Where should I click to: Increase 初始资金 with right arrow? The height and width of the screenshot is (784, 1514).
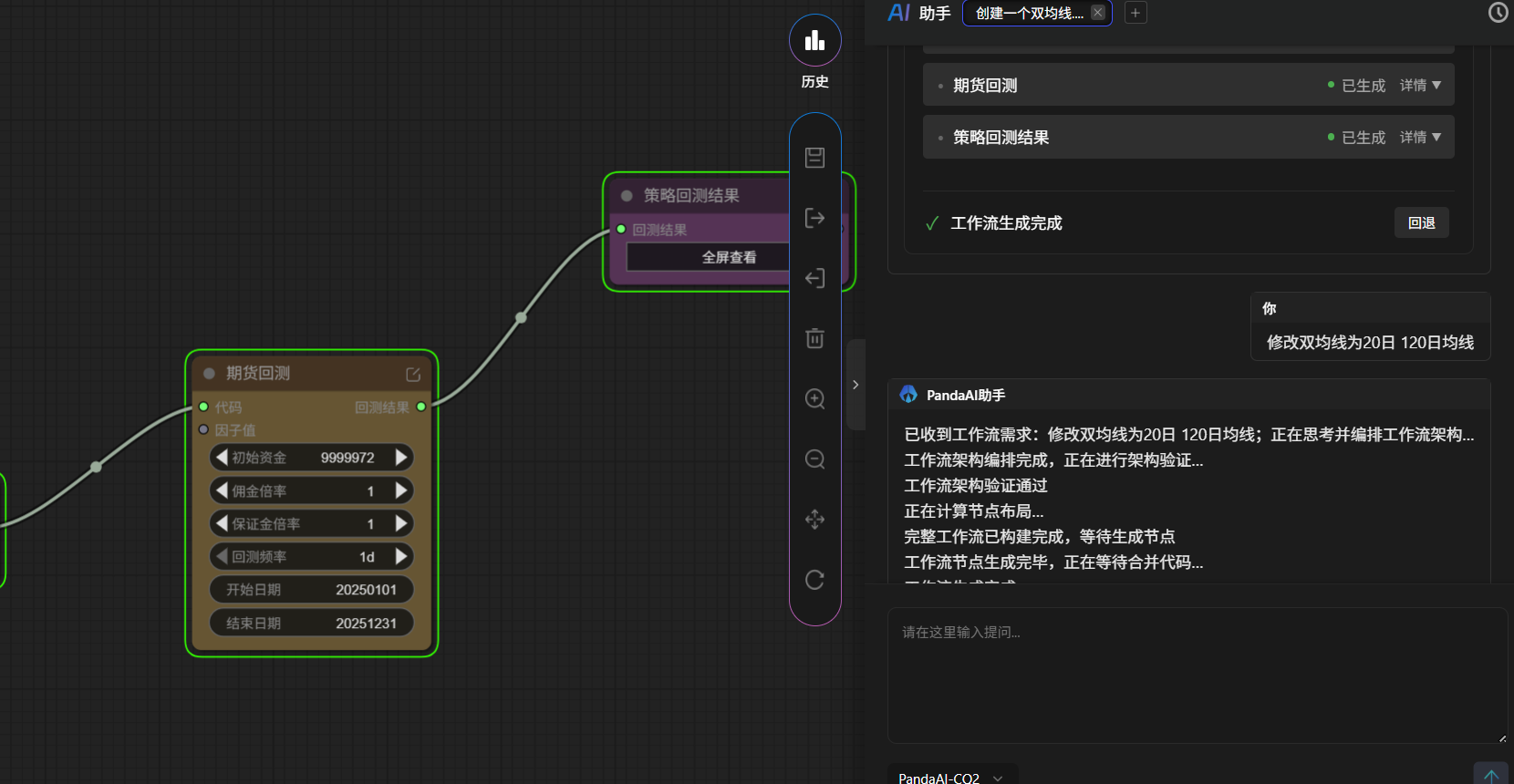tap(401, 458)
